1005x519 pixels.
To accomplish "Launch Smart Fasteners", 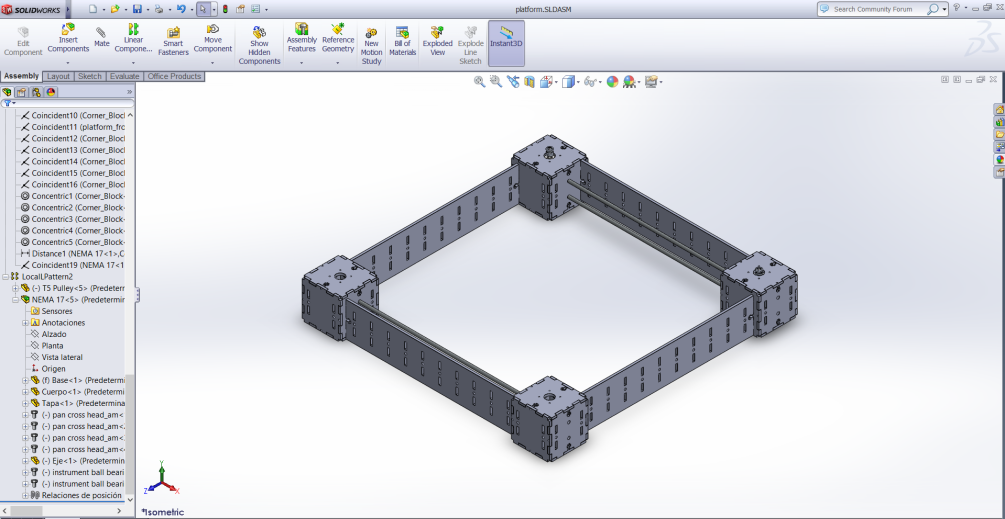I will (173, 42).
